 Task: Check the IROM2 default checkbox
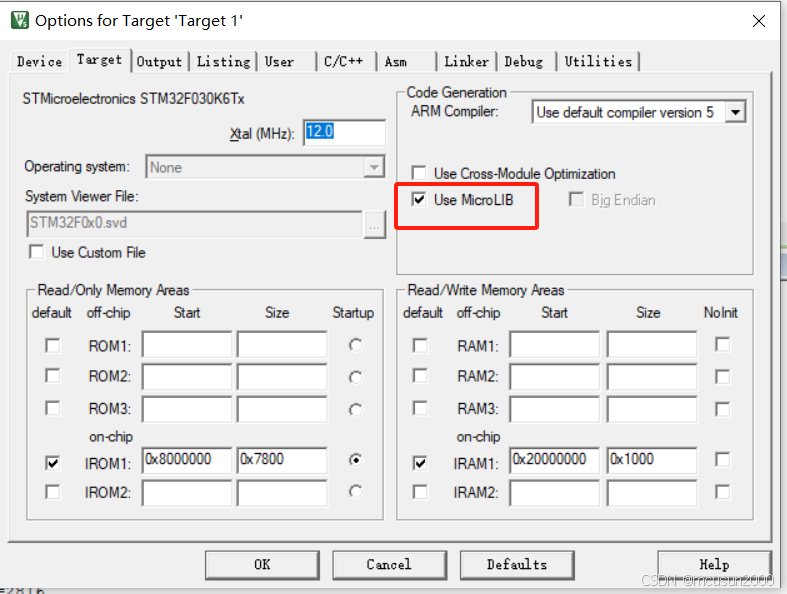click(53, 492)
